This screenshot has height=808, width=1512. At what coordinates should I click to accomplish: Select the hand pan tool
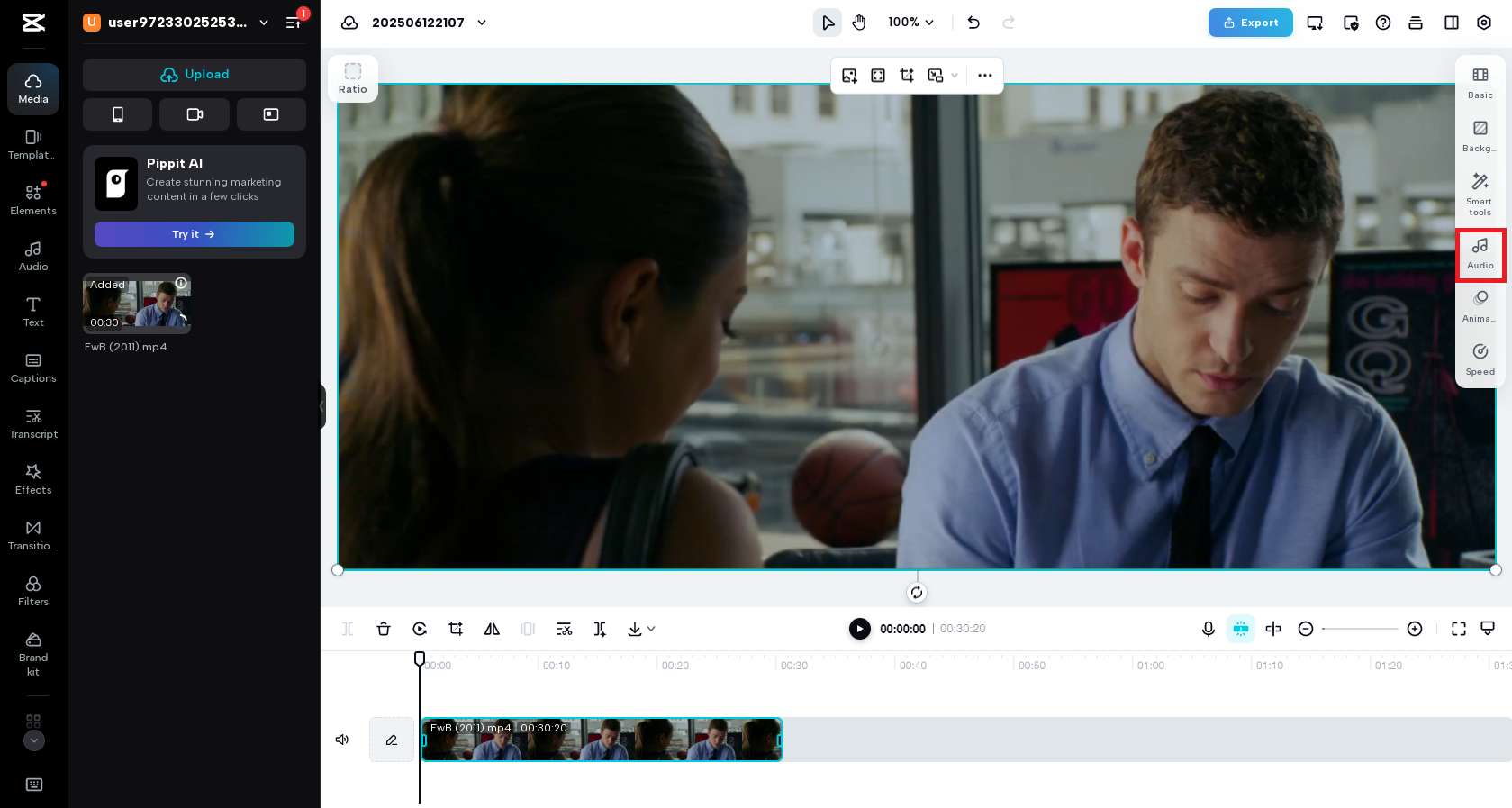(x=859, y=23)
